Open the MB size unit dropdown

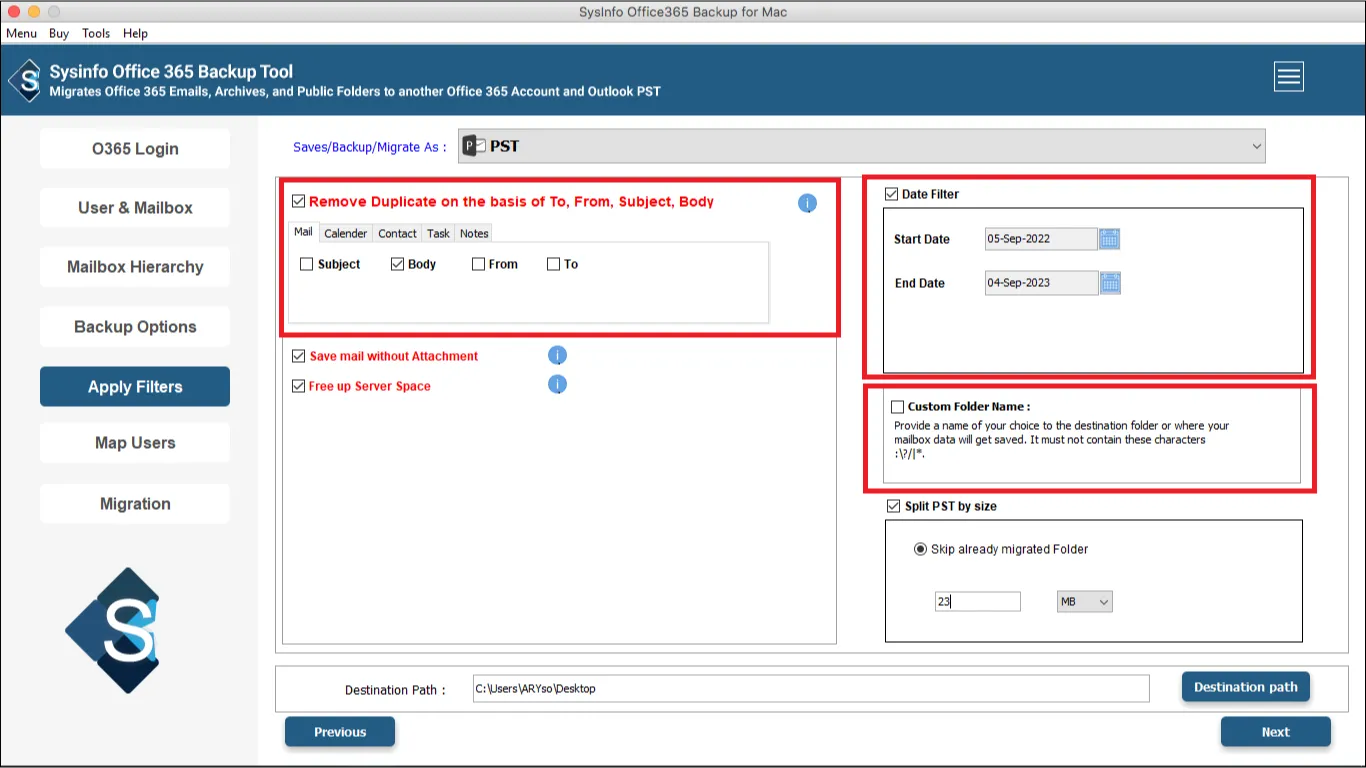tap(1084, 602)
